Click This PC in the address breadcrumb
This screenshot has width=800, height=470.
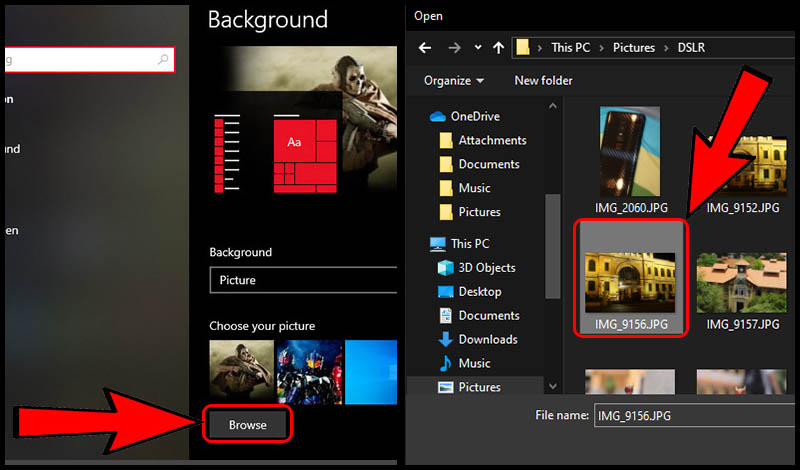pos(570,47)
